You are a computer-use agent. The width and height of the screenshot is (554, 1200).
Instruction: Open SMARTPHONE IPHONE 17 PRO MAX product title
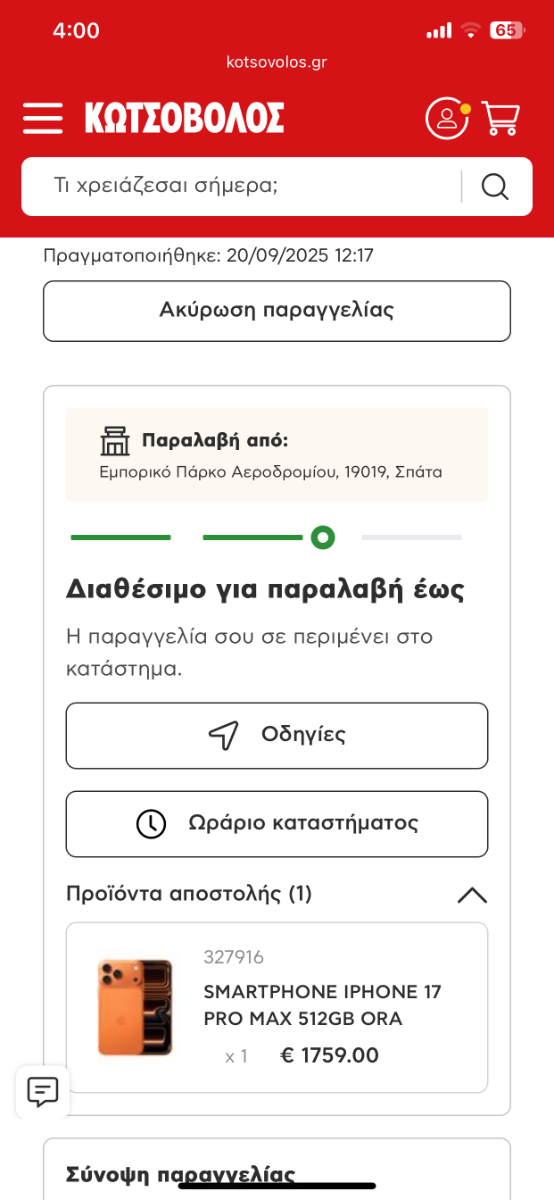point(322,1005)
